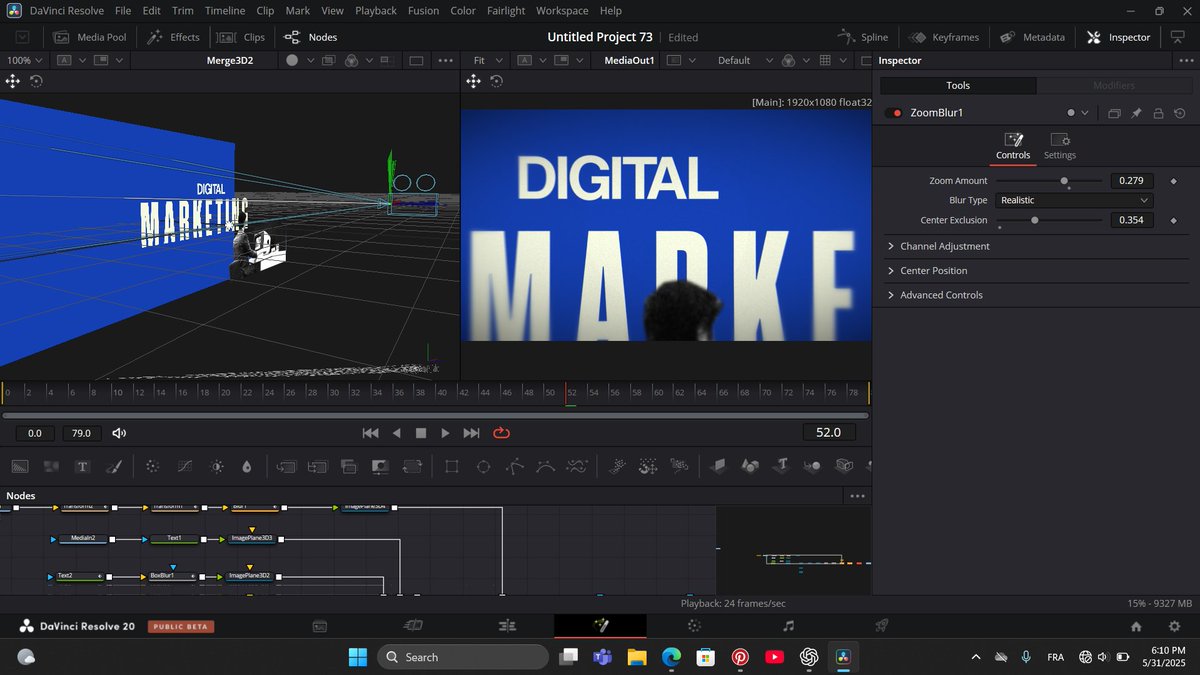Add a B-Spline mask node
Viewport: 1200px width, 675px height.
pos(546,466)
